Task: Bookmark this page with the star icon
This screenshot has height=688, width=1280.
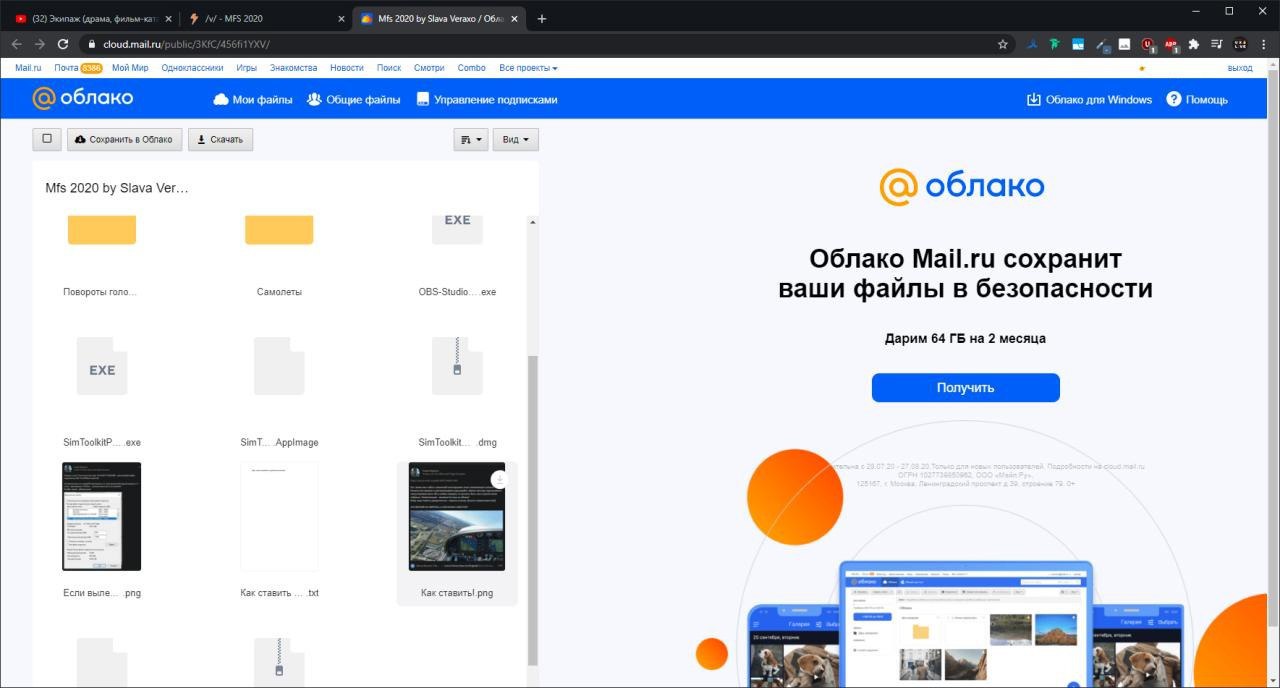Action: pos(1002,44)
